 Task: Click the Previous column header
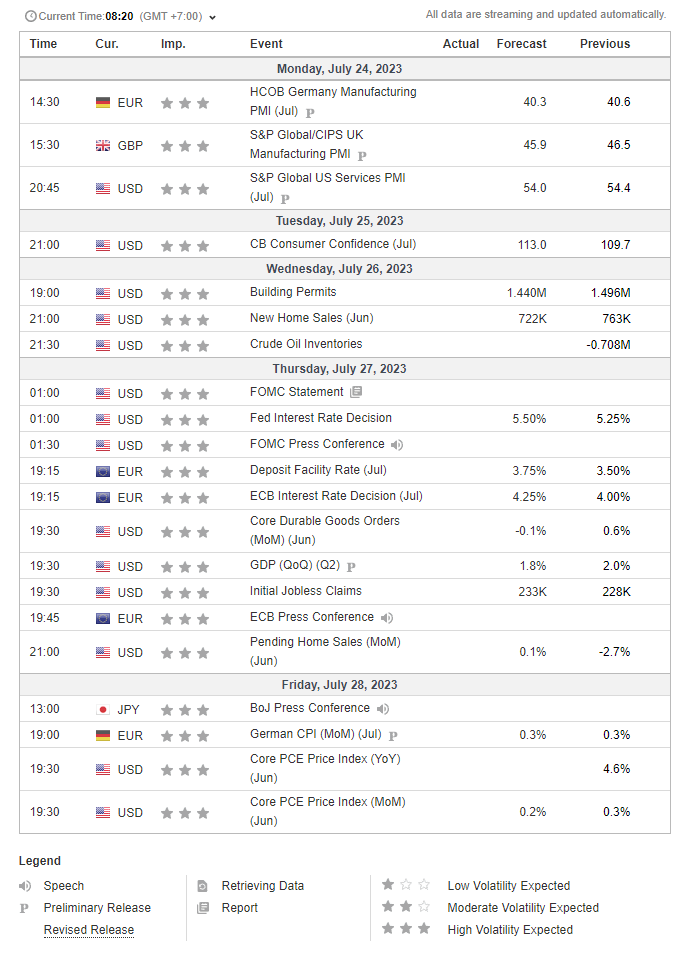605,44
